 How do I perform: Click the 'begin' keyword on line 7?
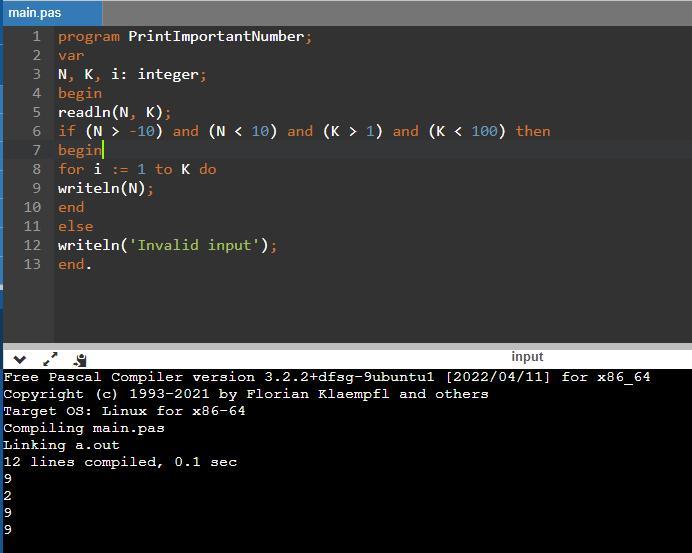click(x=80, y=150)
